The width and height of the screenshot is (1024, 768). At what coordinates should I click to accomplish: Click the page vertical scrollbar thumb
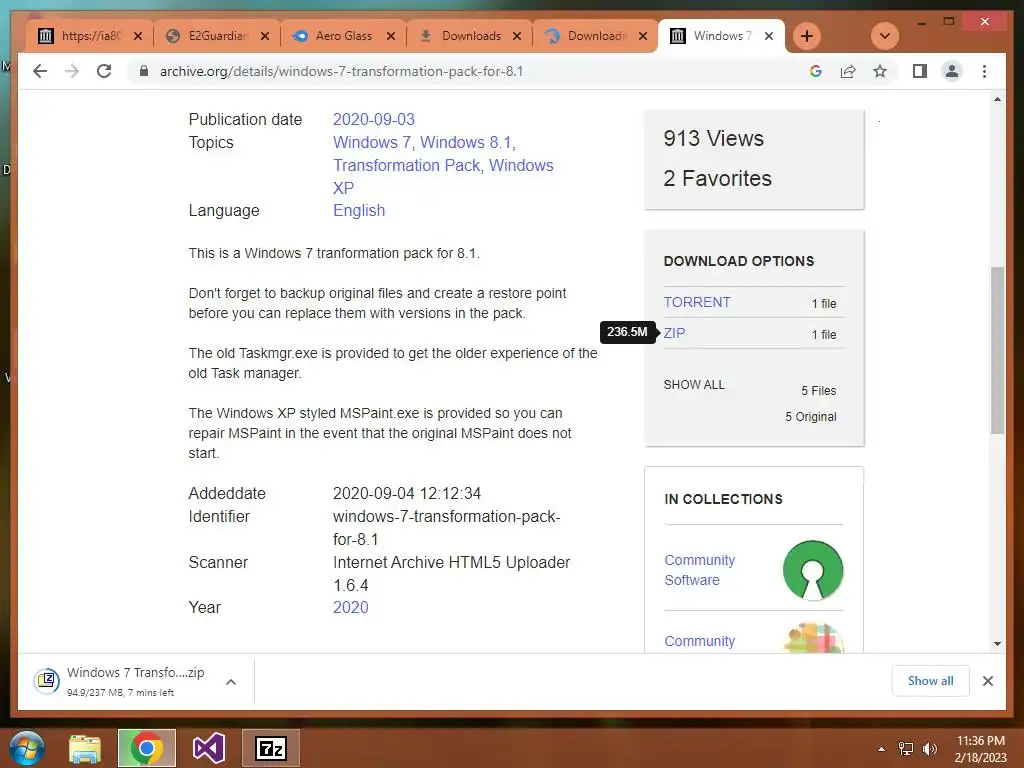(997, 350)
